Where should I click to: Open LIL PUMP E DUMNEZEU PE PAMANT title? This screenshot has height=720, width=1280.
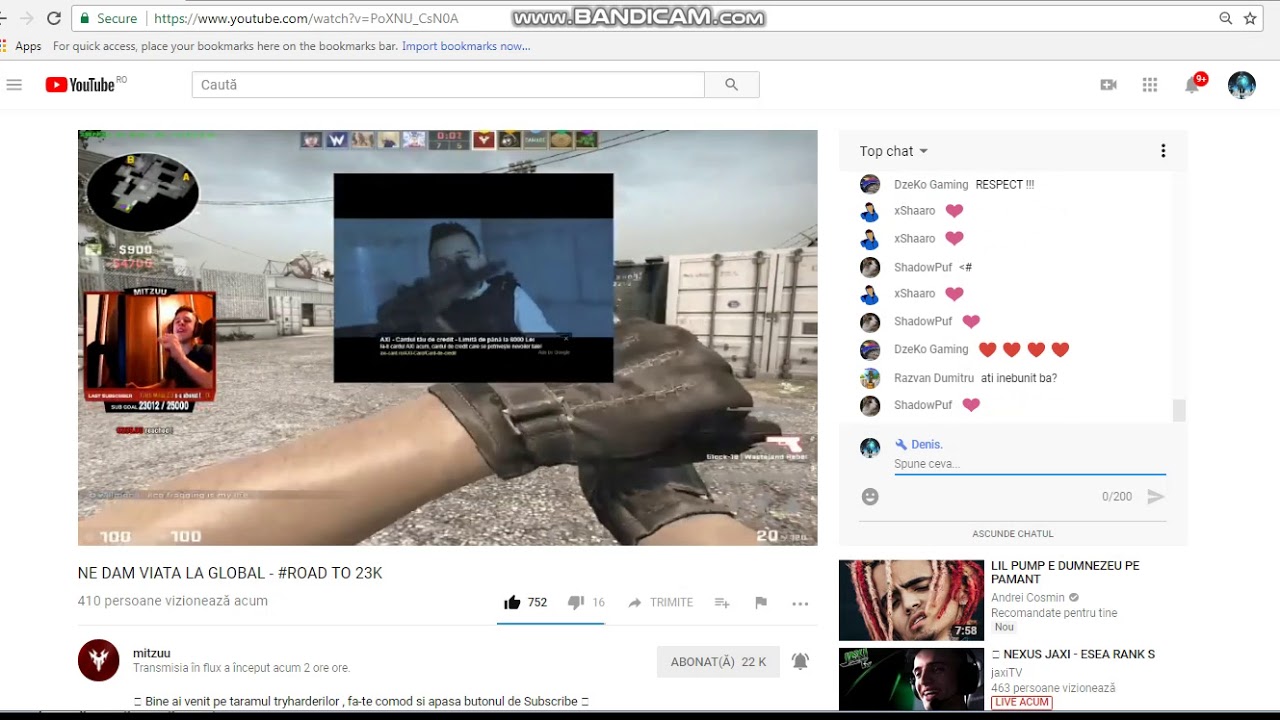[1065, 572]
